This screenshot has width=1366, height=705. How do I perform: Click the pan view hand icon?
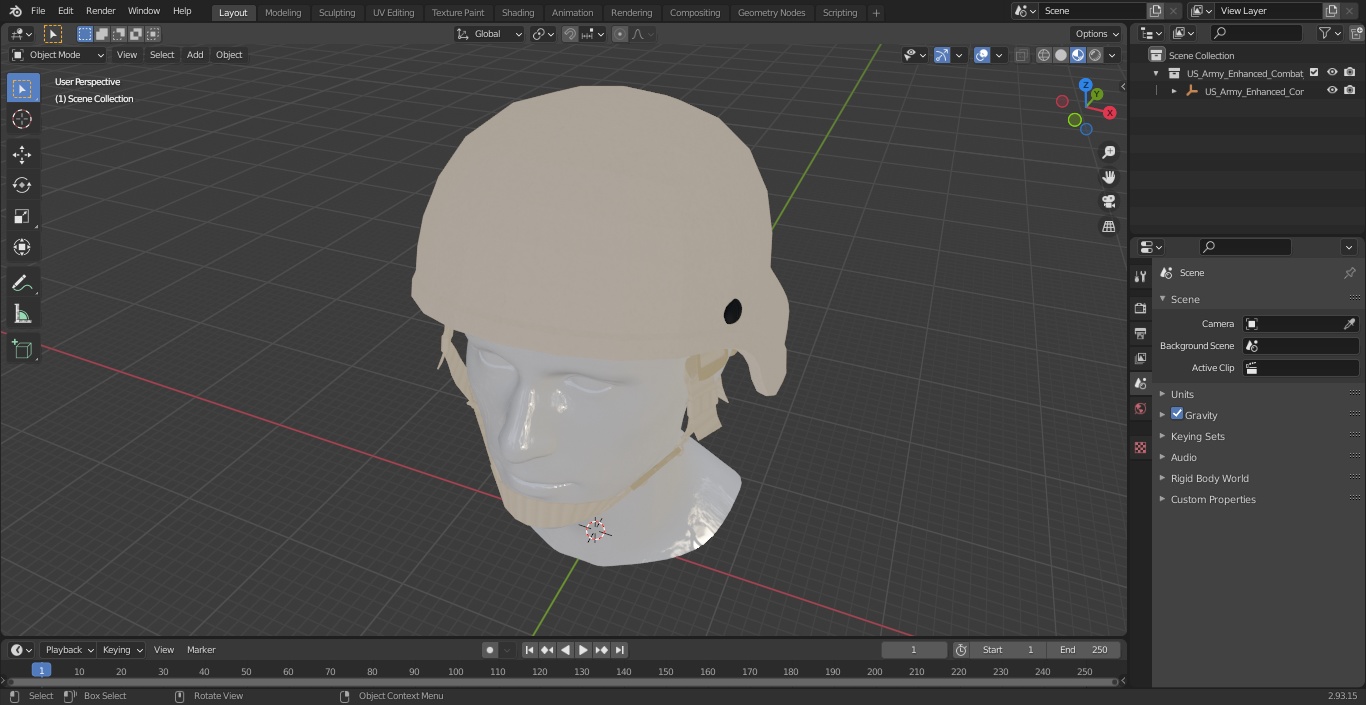point(1108,177)
